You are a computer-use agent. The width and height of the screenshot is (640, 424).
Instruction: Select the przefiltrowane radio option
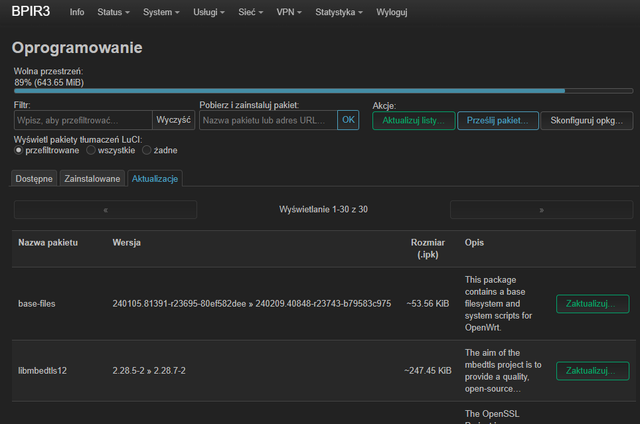[18, 150]
